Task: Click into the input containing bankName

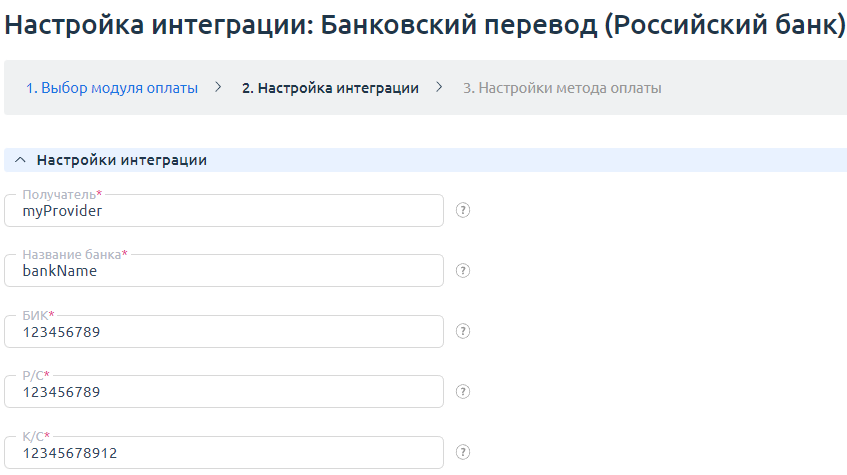Action: pos(224,271)
